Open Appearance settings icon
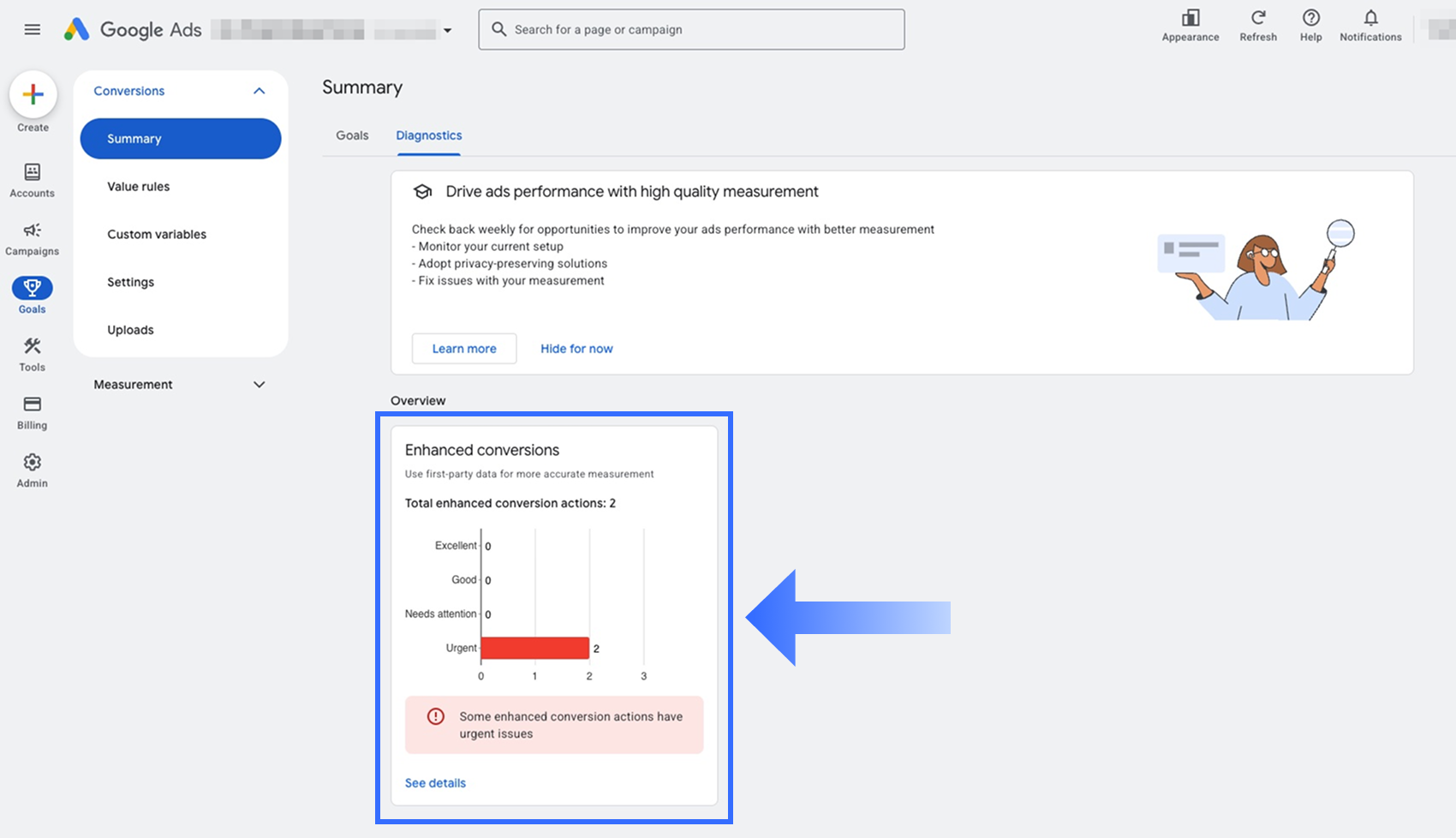 (x=1190, y=18)
